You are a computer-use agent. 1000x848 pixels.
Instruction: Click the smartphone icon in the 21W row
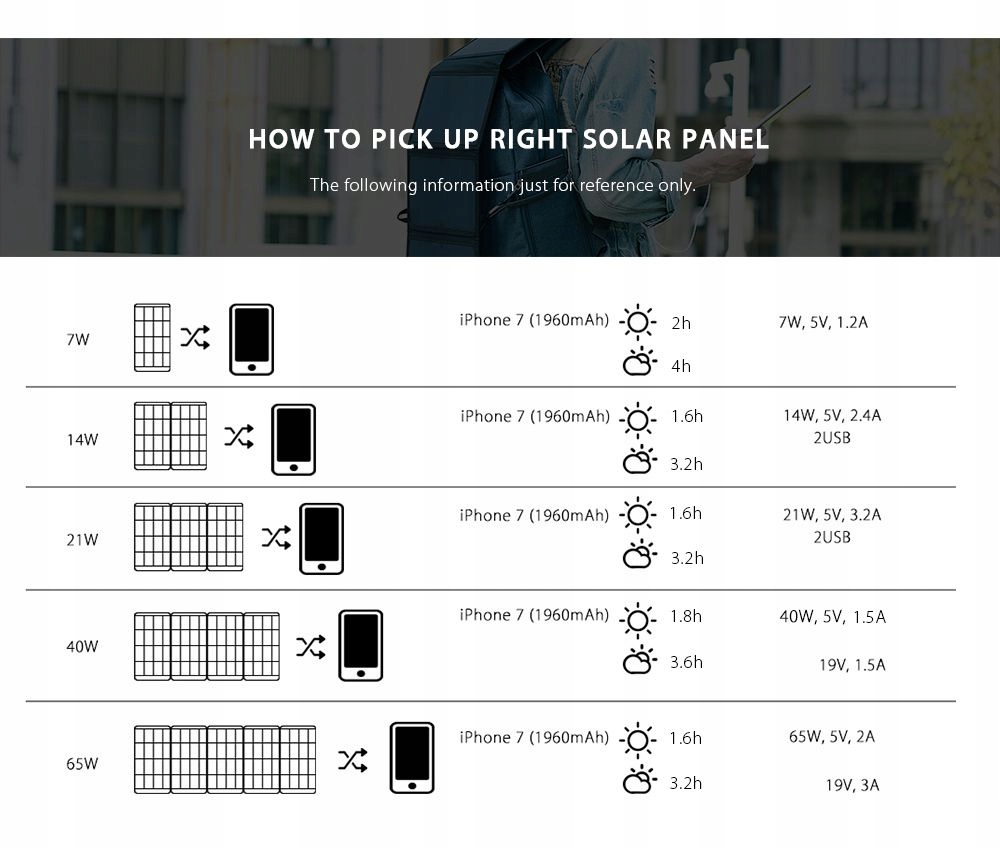click(x=321, y=539)
